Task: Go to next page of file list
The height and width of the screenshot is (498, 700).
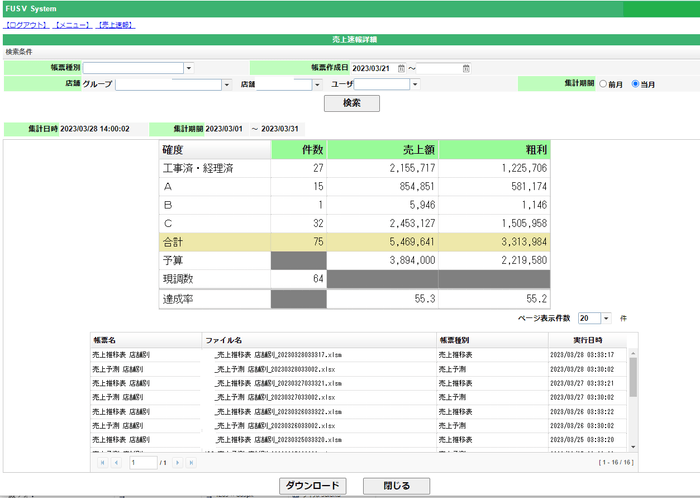Action: (178, 463)
